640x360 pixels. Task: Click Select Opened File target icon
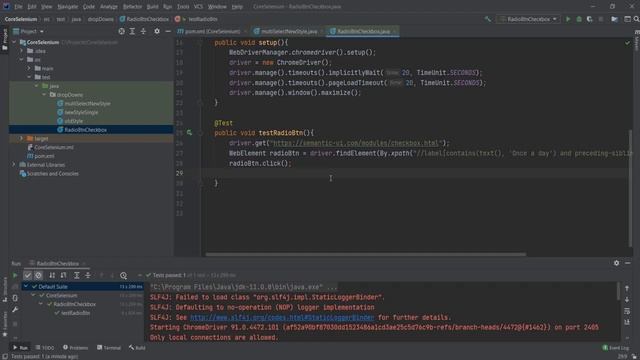pos(121,31)
